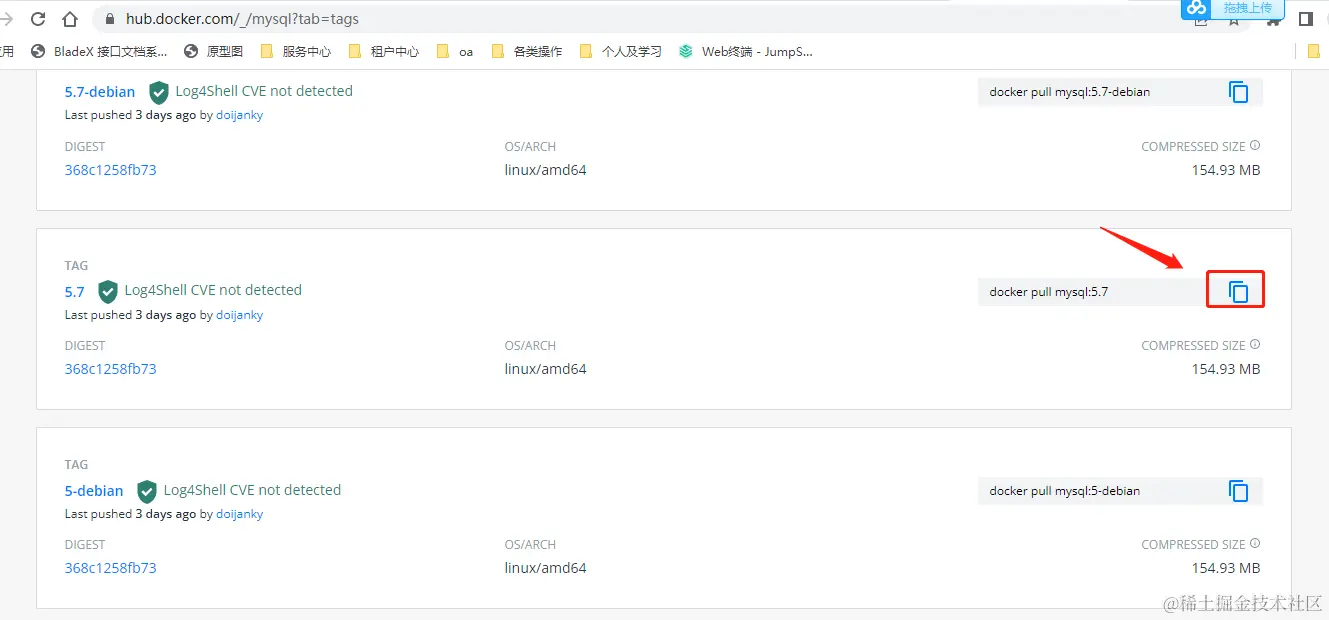Image resolution: width=1329 pixels, height=620 pixels.
Task: Go to the browser home page icon
Action: [x=70, y=19]
